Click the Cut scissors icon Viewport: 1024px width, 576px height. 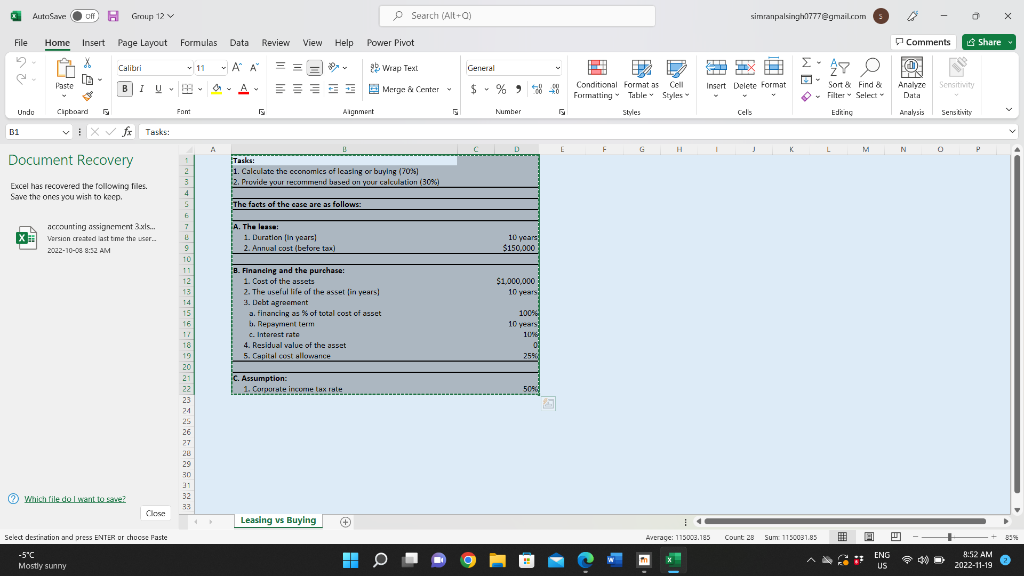(x=88, y=63)
